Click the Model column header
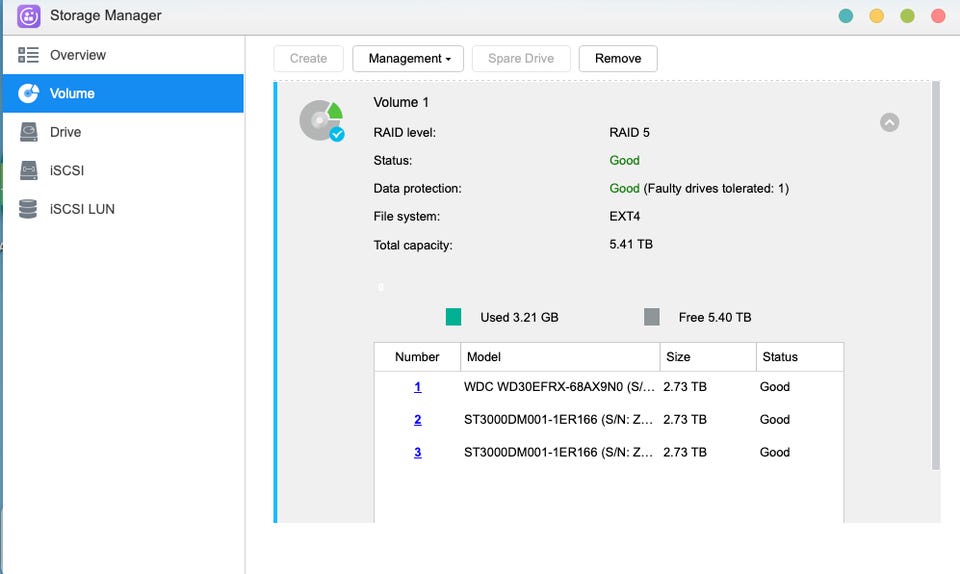Viewport: 960px width, 574px height. point(484,357)
